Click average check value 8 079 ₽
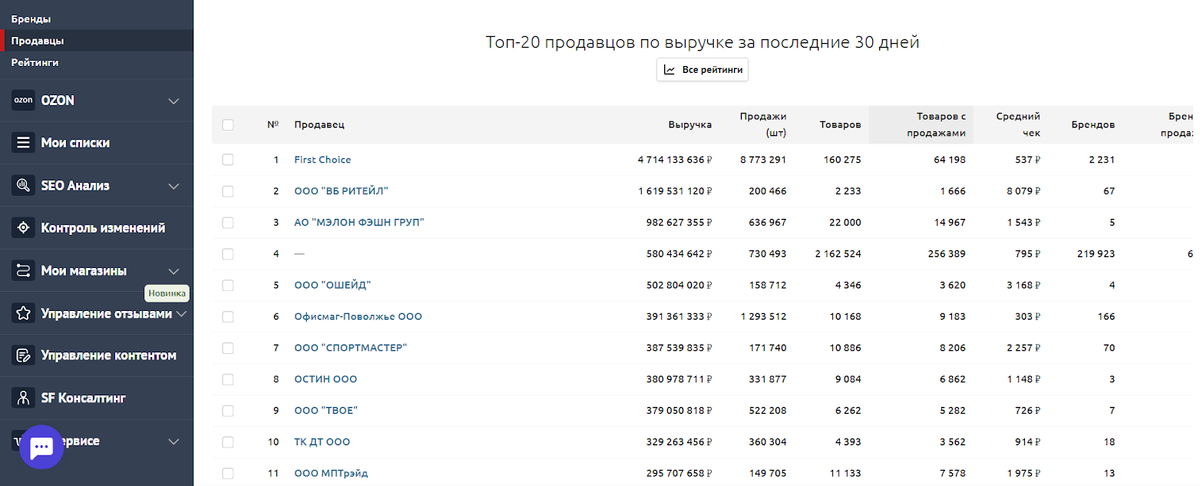 coord(1022,191)
